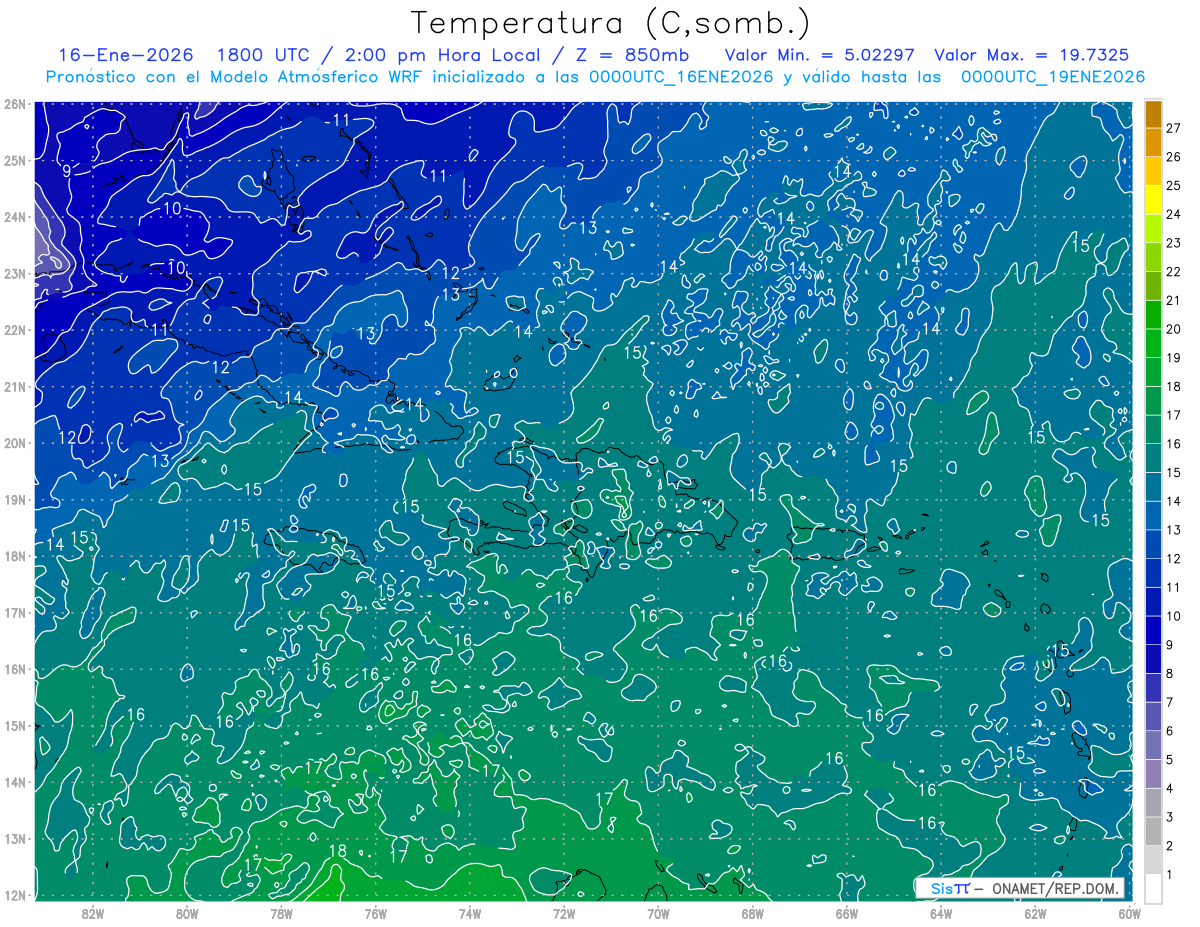The height and width of the screenshot is (927, 1200).
Task: Click the '70W' longitude axis label
Action: (658, 913)
